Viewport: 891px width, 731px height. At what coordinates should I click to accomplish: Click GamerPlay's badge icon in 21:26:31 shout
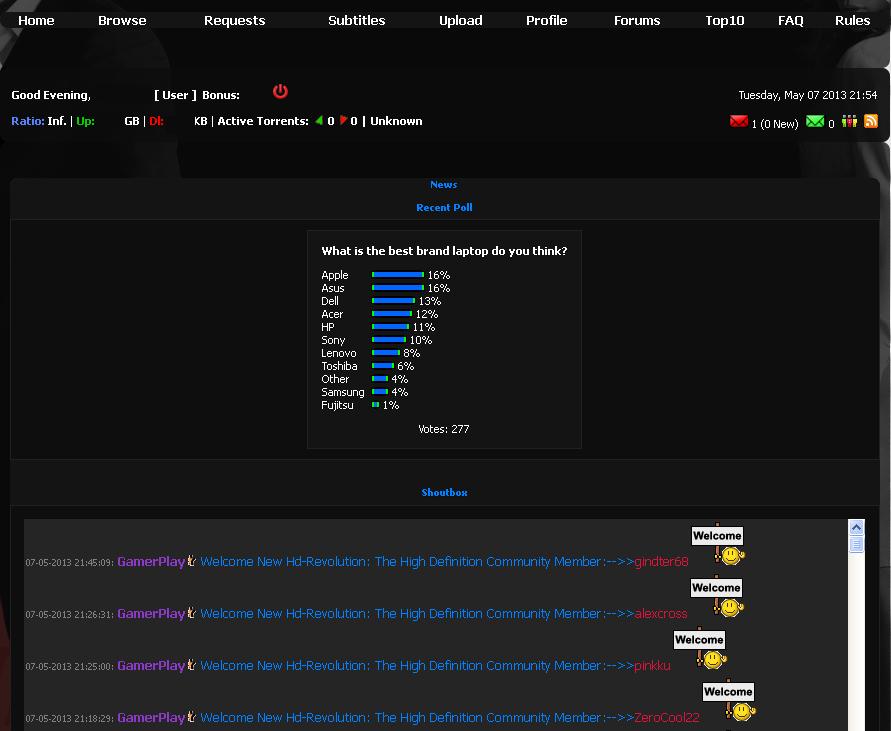tap(191, 613)
